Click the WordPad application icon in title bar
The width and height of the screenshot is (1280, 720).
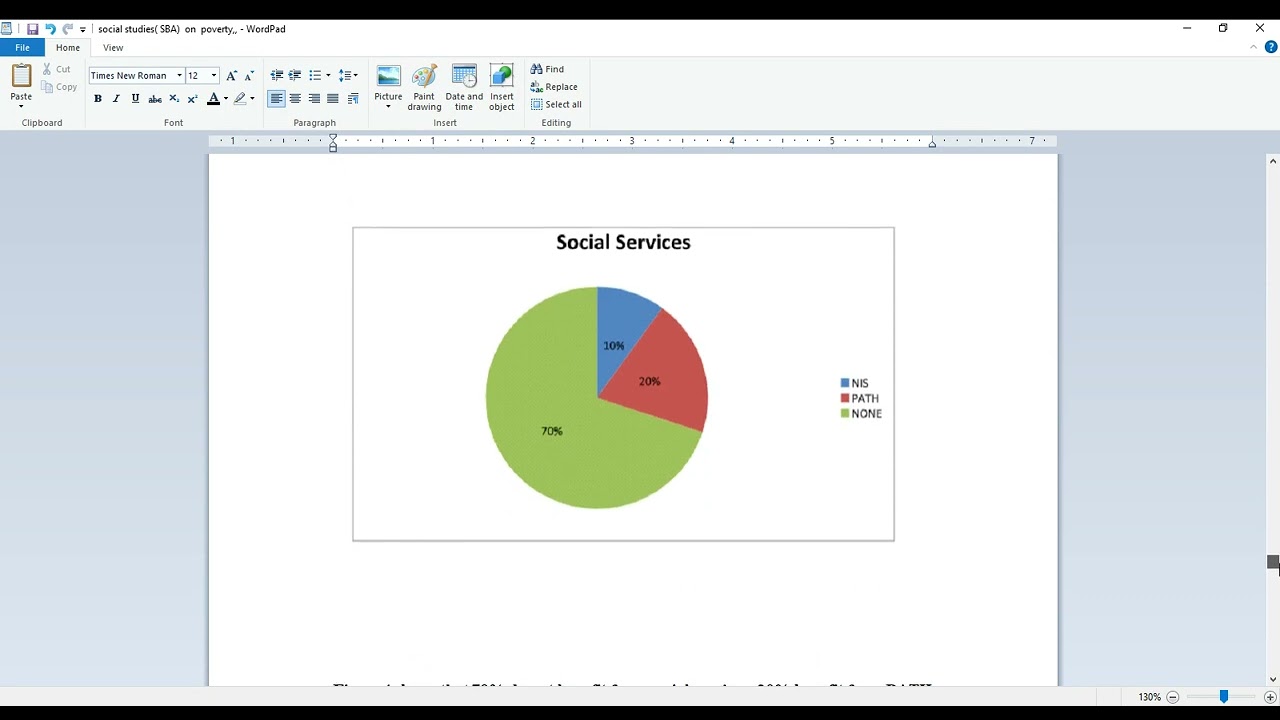[7, 29]
